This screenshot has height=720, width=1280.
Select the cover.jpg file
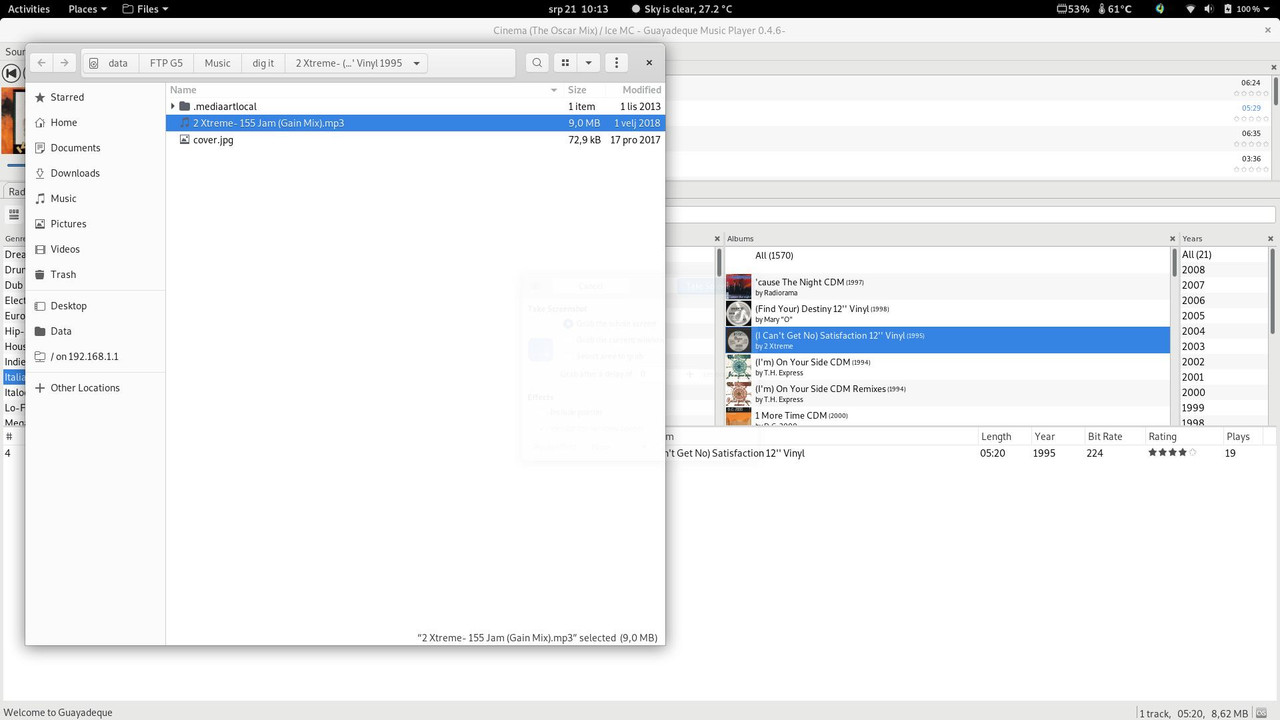(x=415, y=140)
